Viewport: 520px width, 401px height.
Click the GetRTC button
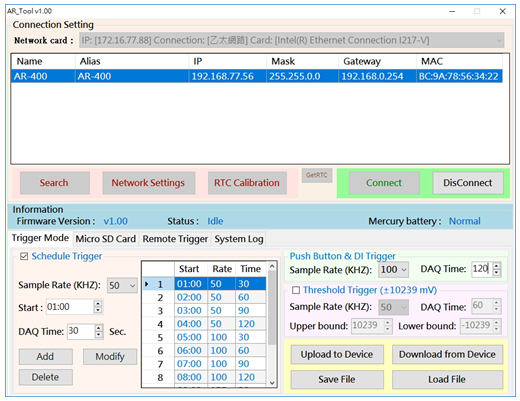coord(317,175)
